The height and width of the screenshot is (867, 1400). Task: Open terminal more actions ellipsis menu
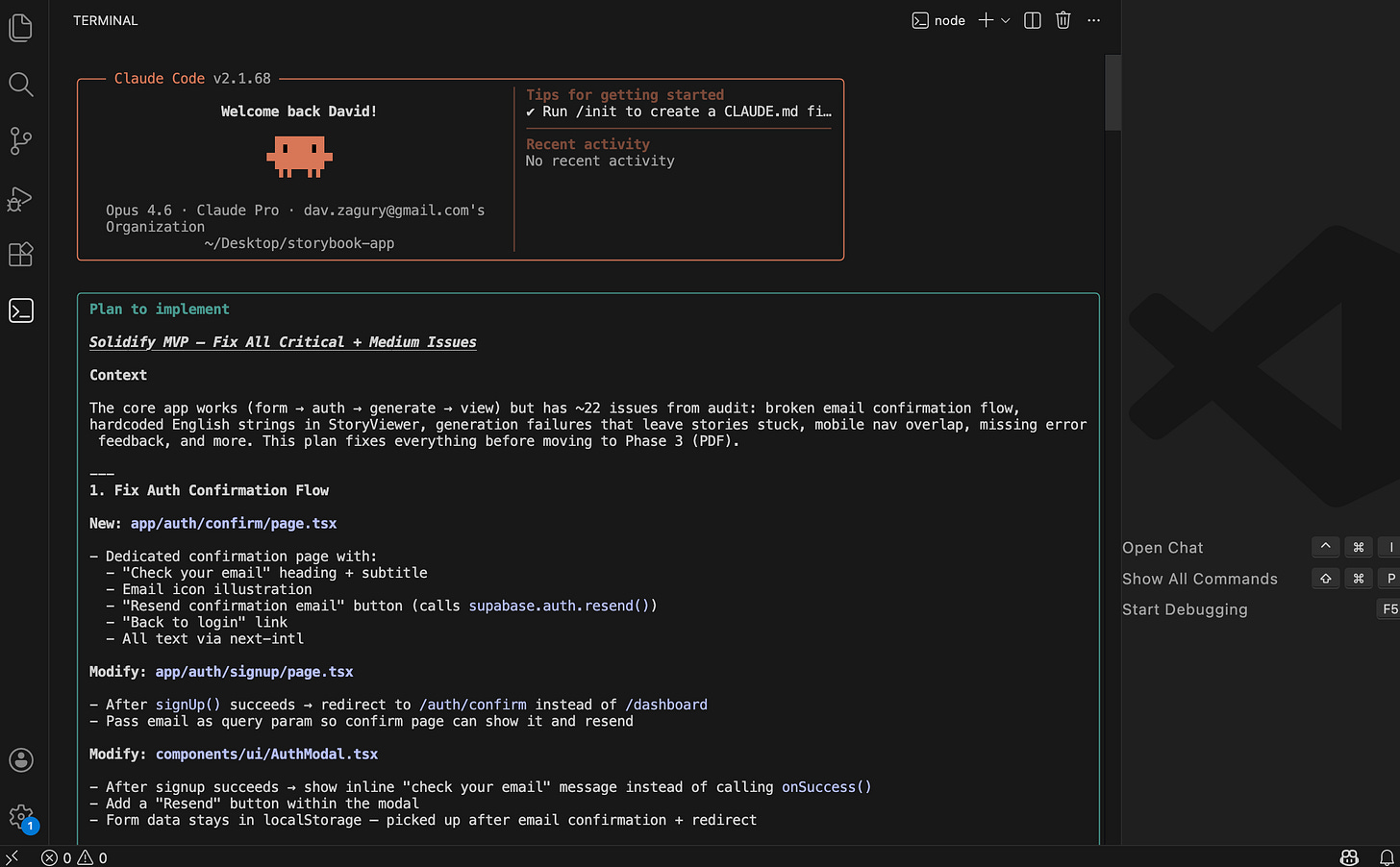point(1093,20)
